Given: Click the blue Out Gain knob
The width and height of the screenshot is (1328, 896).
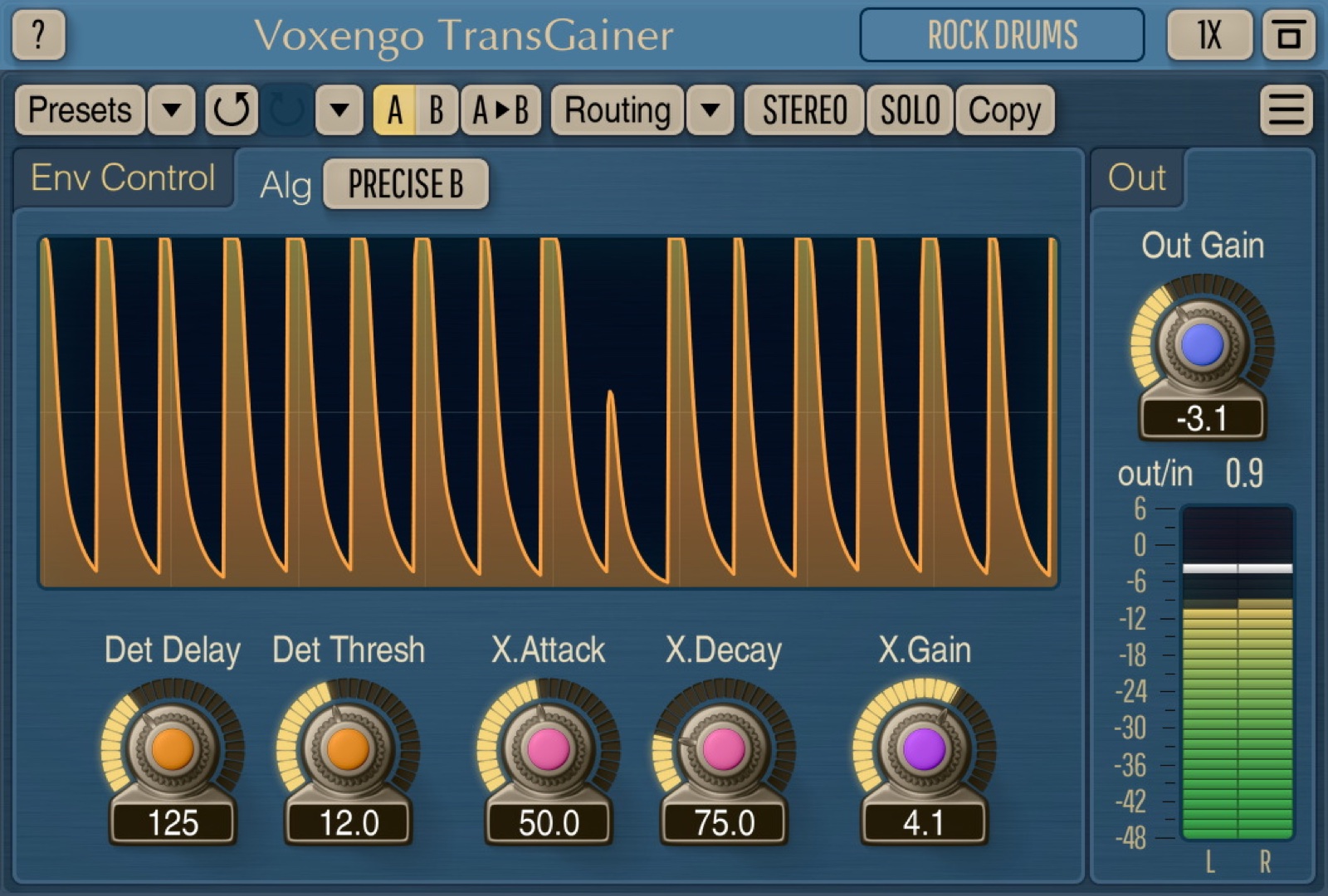Looking at the screenshot, I should (1202, 344).
